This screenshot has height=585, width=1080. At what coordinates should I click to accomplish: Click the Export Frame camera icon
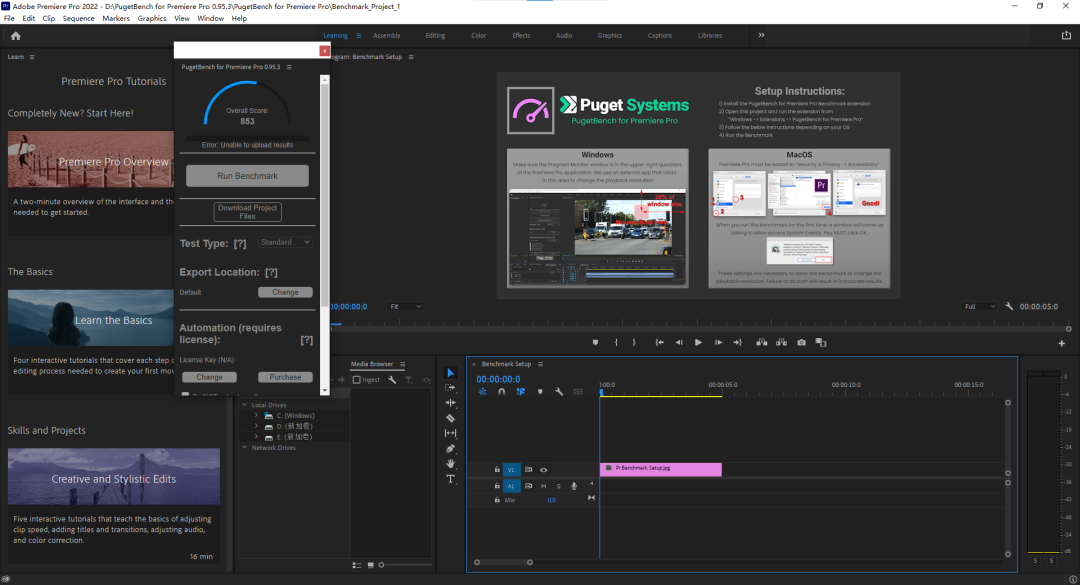(801, 342)
